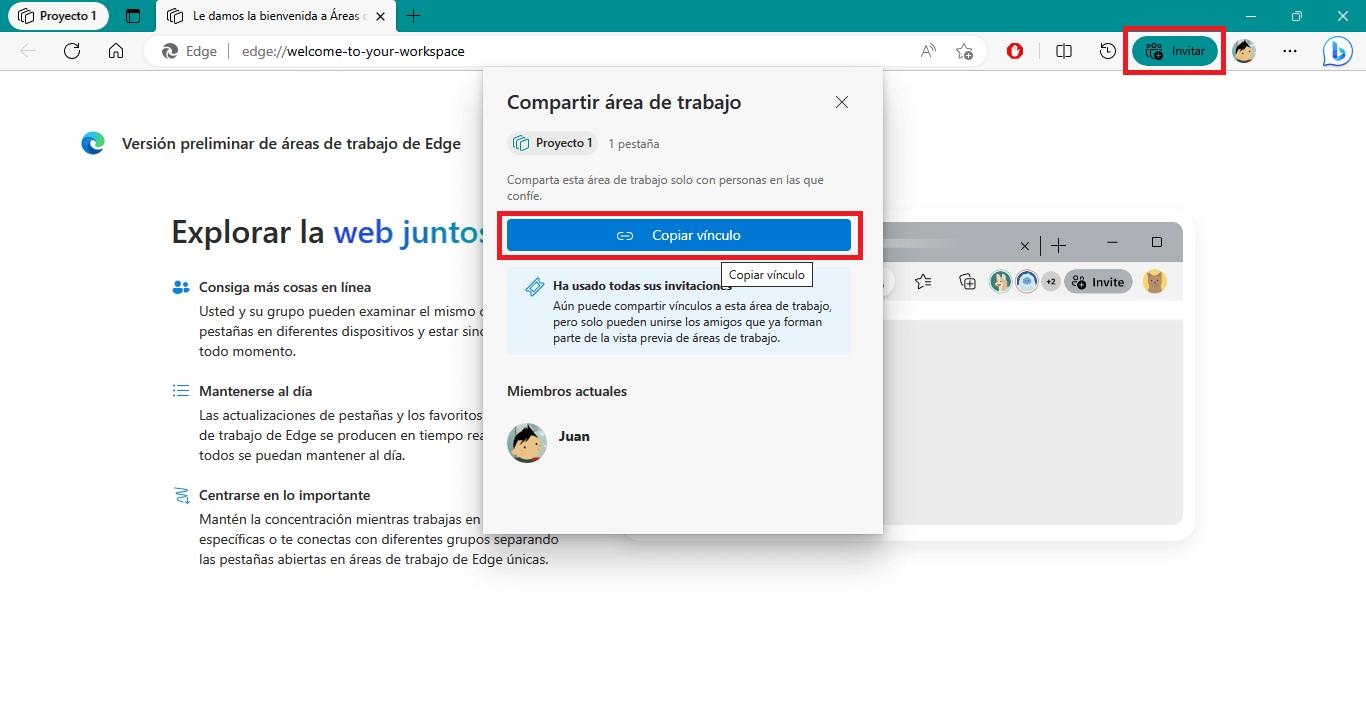This screenshot has height=728, width=1366.
Task: Close the Compartir área de trabajo dialog
Action: click(842, 102)
